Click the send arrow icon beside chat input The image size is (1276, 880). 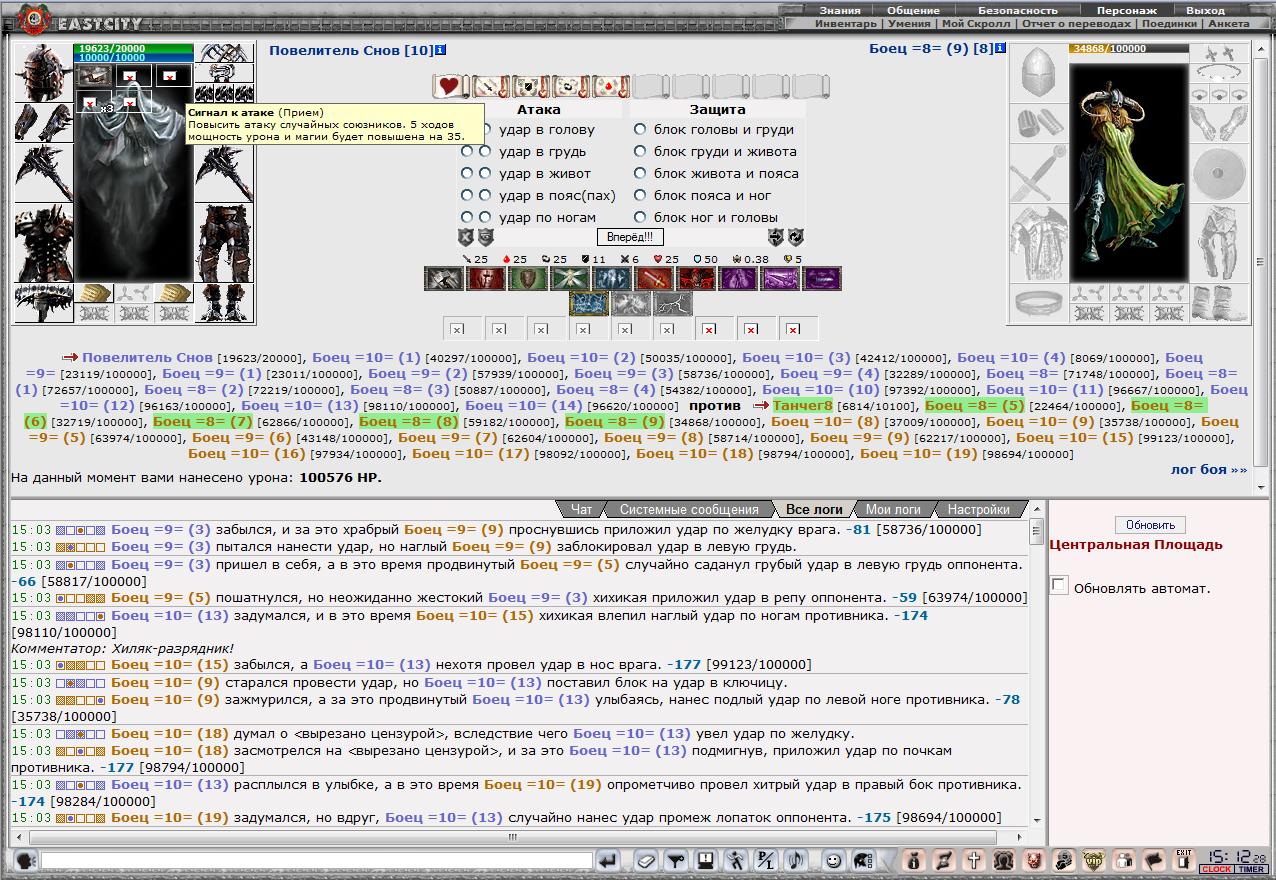click(608, 860)
